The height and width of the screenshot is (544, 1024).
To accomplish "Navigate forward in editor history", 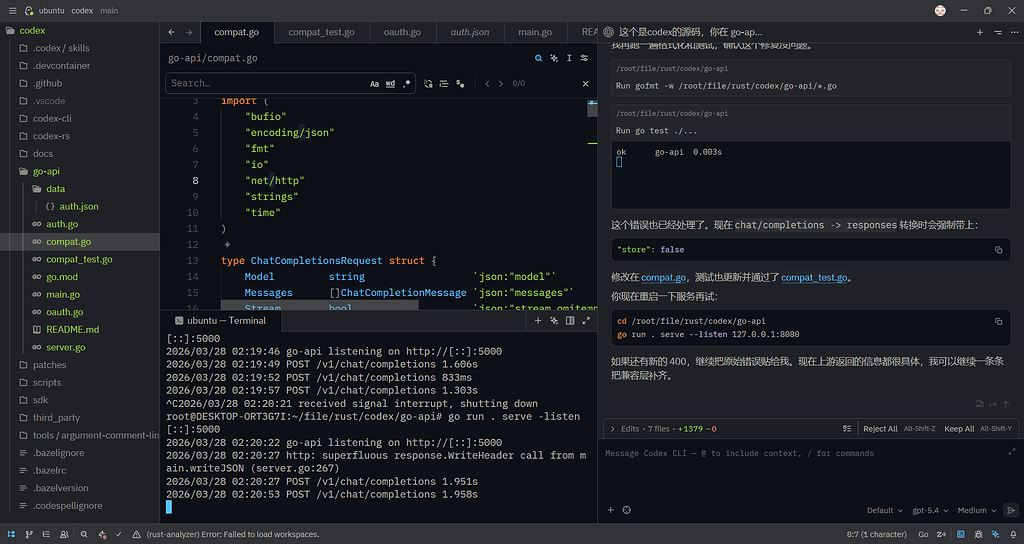I will coord(189,32).
